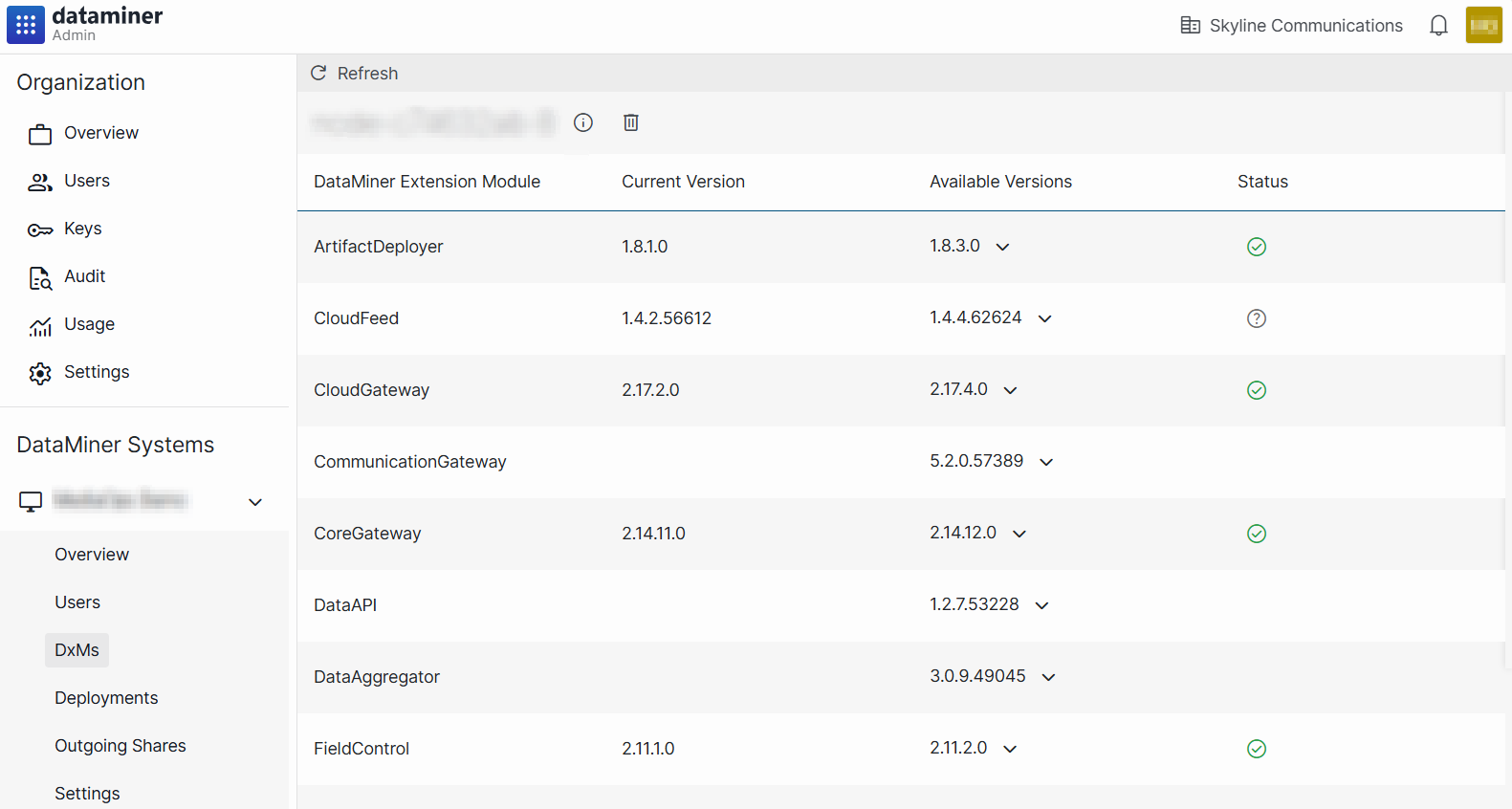Collapse the DataMiner system chevron
Viewport: 1512px width, 809px height.
pyautogui.click(x=255, y=502)
